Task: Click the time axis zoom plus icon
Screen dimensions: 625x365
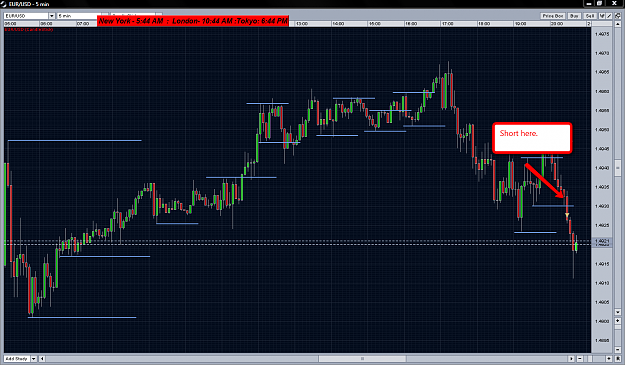Action: click(x=609, y=359)
